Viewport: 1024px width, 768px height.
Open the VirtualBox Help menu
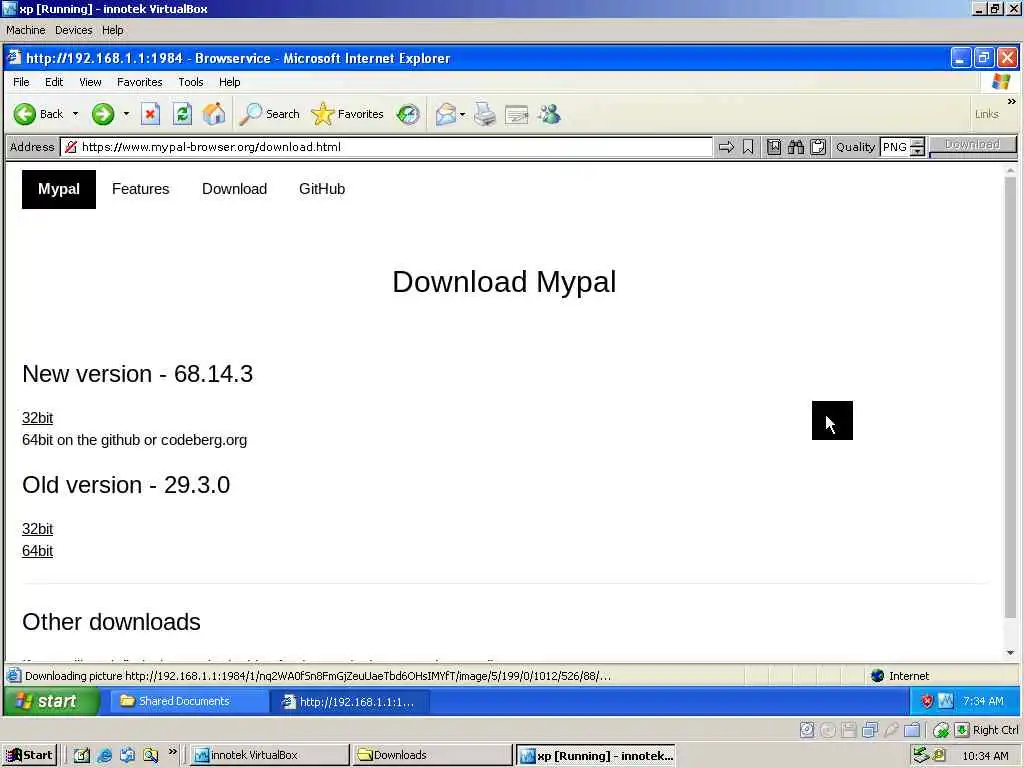tap(112, 30)
